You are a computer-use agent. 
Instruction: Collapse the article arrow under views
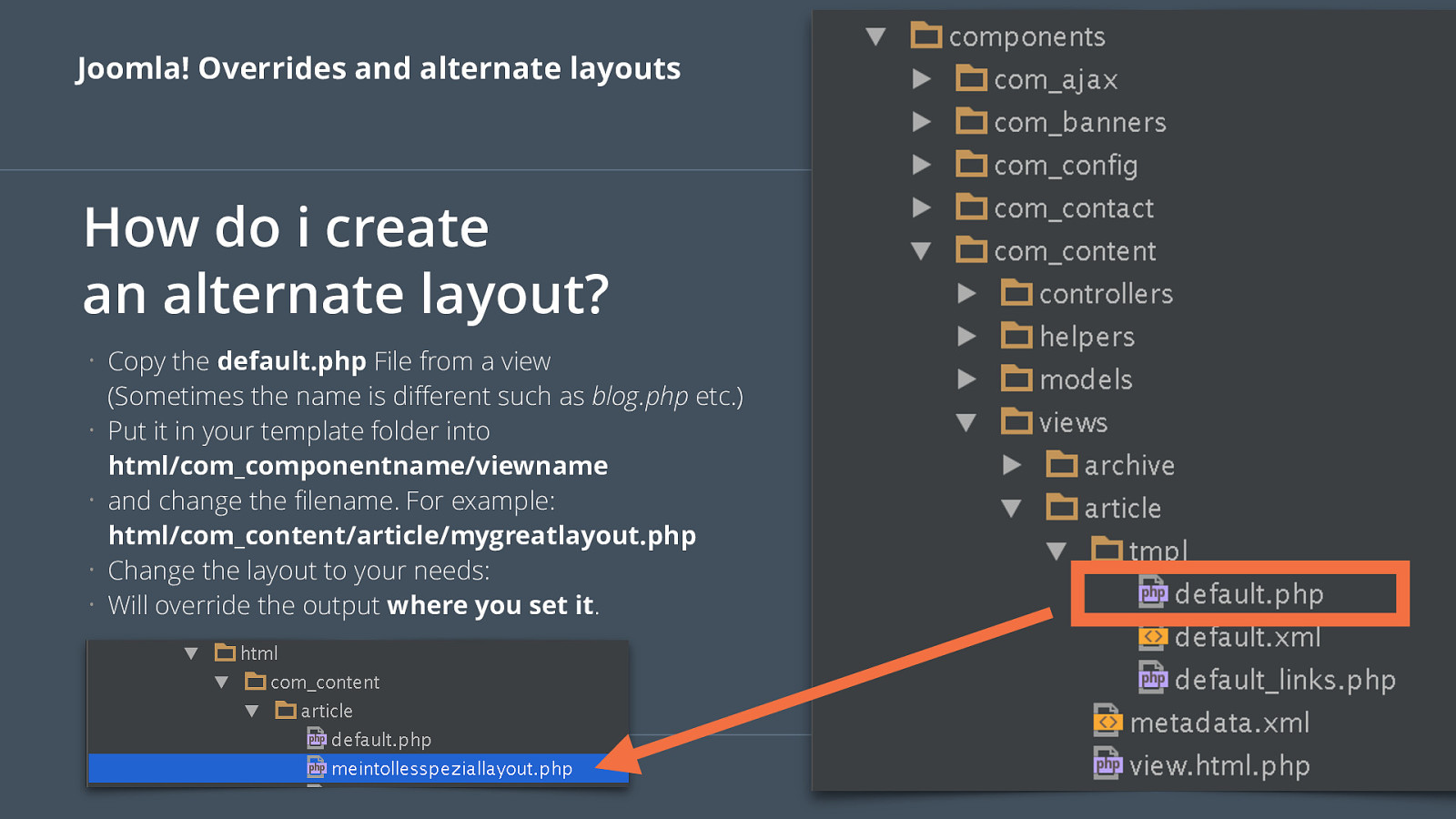tap(1011, 508)
